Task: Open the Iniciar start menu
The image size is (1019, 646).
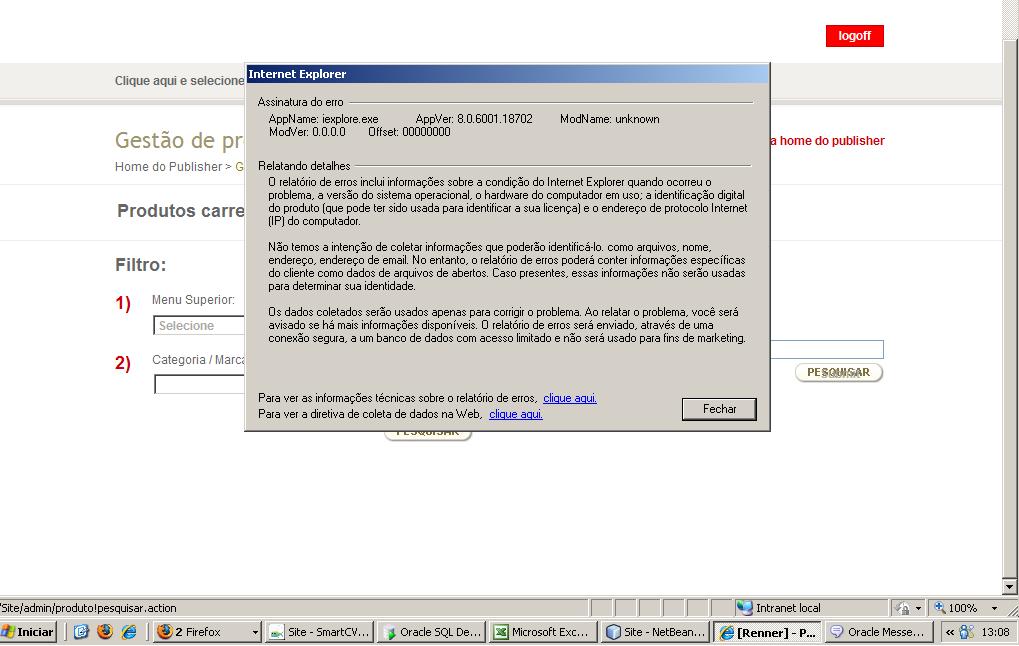Action: 29,632
